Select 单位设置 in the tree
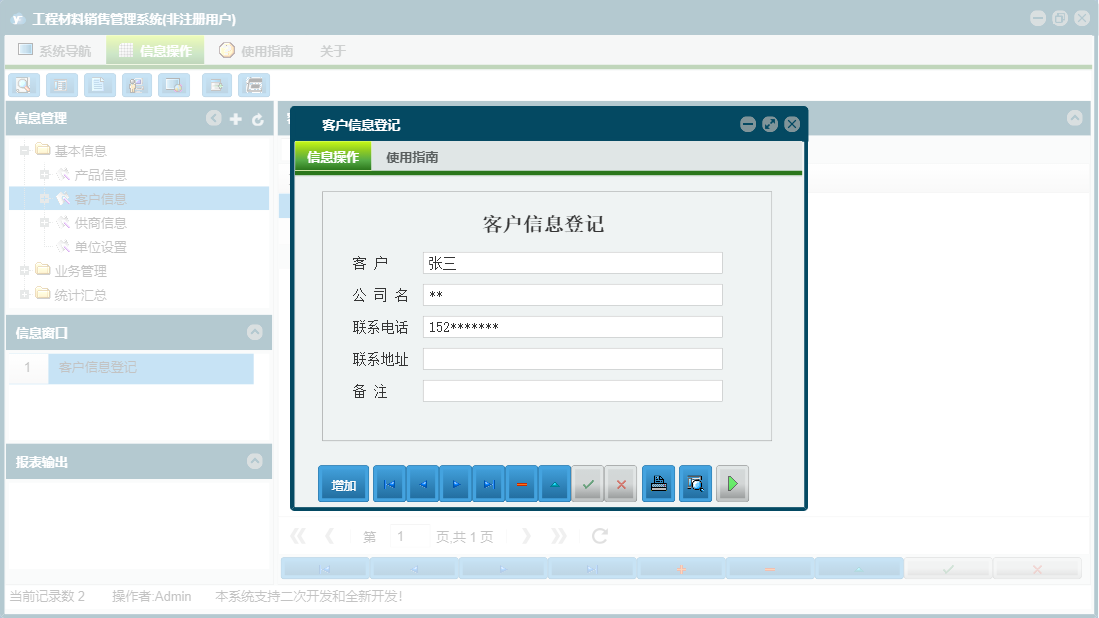This screenshot has width=1099, height=618. click(100, 247)
